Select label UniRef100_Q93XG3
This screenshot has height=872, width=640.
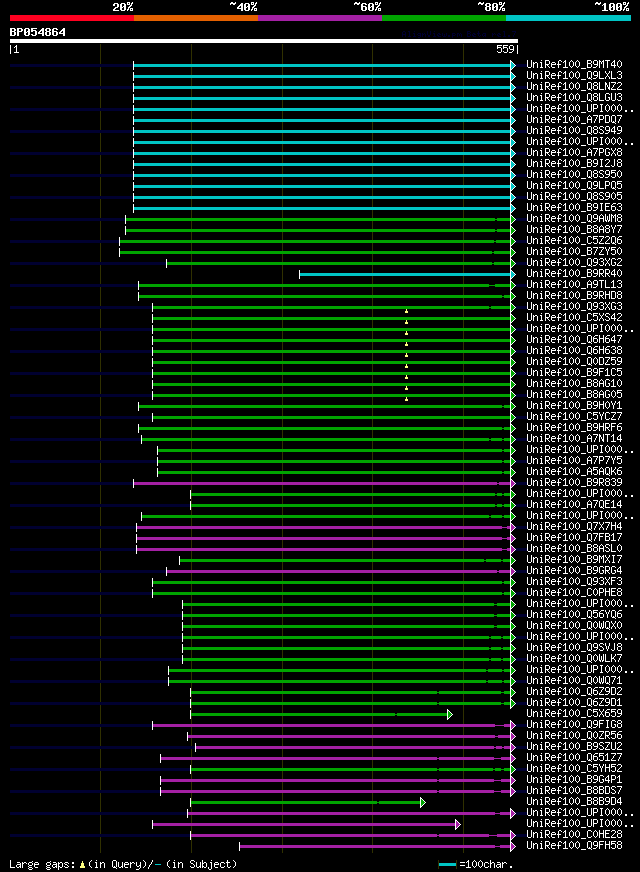point(574,306)
